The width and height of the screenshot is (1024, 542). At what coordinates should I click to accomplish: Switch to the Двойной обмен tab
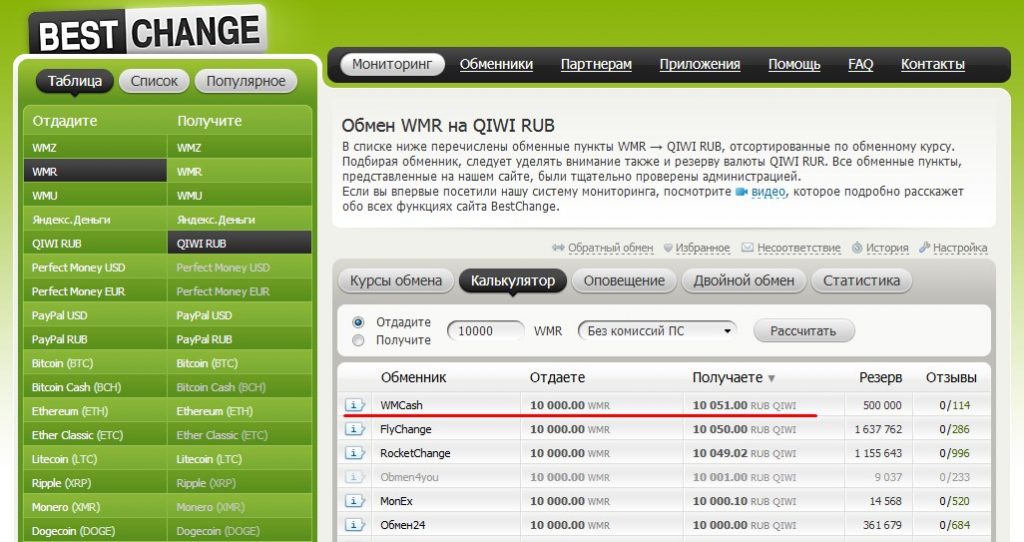[744, 281]
